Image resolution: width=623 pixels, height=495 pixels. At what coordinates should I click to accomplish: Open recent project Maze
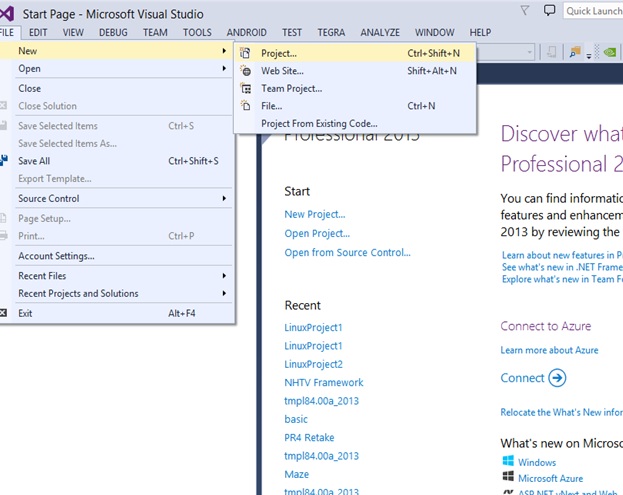click(296, 474)
